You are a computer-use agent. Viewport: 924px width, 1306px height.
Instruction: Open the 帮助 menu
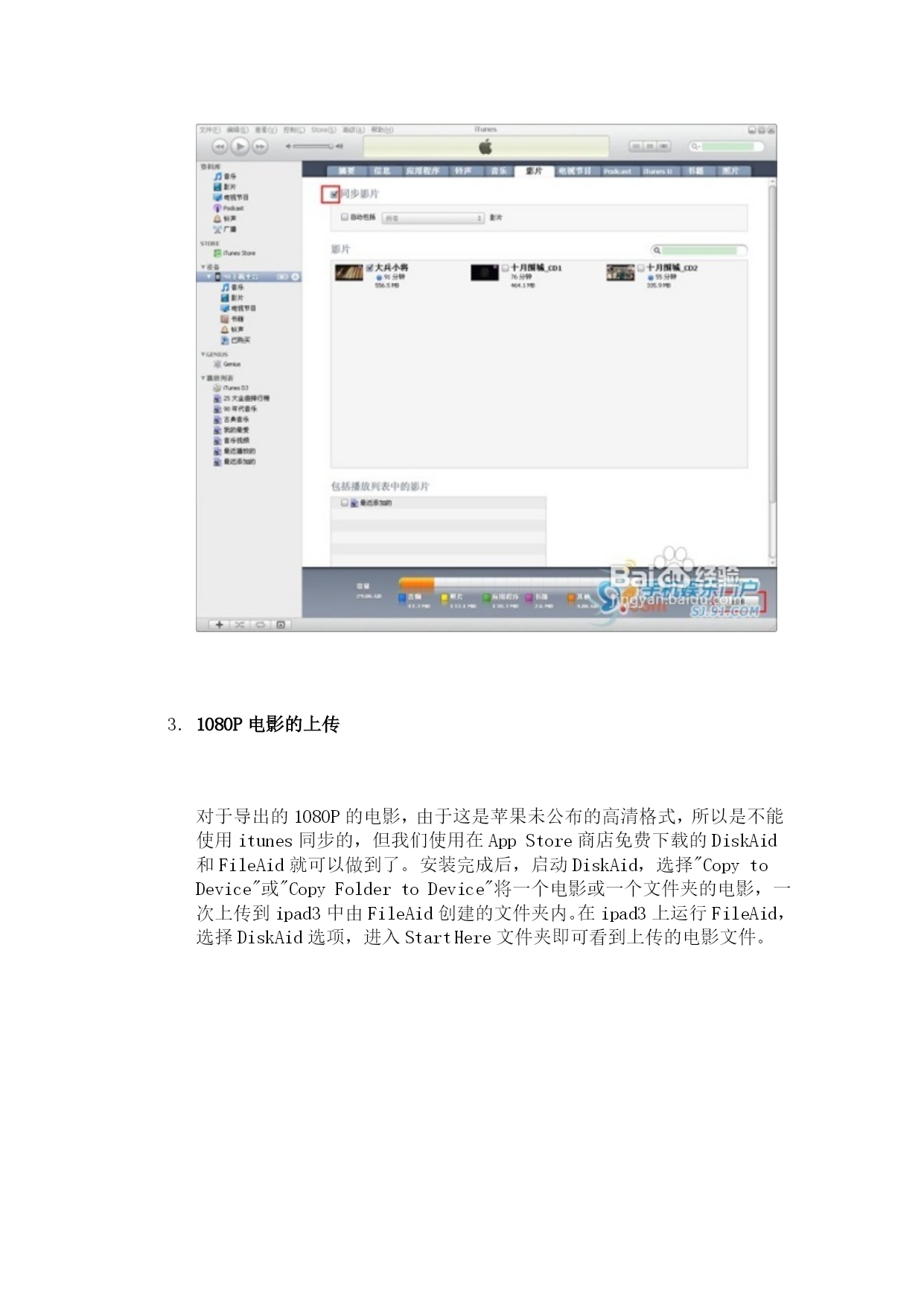[382, 130]
